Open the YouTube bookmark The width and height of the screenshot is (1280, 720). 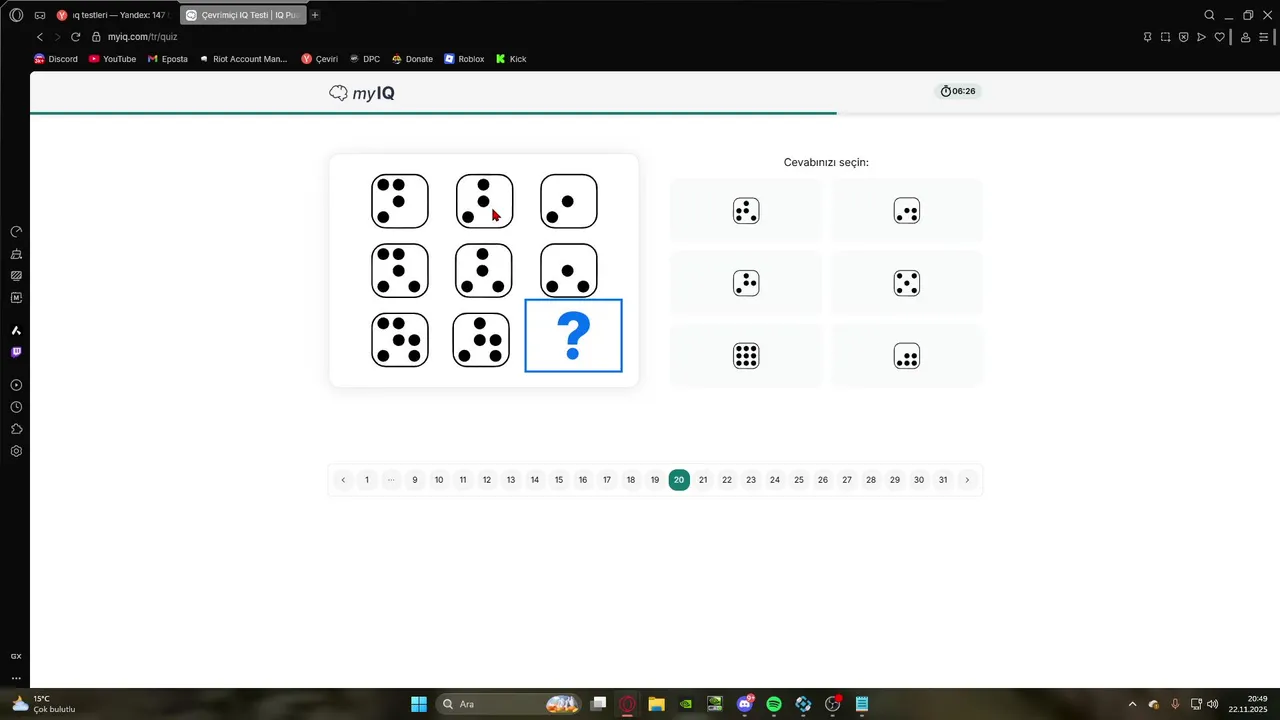tap(112, 59)
